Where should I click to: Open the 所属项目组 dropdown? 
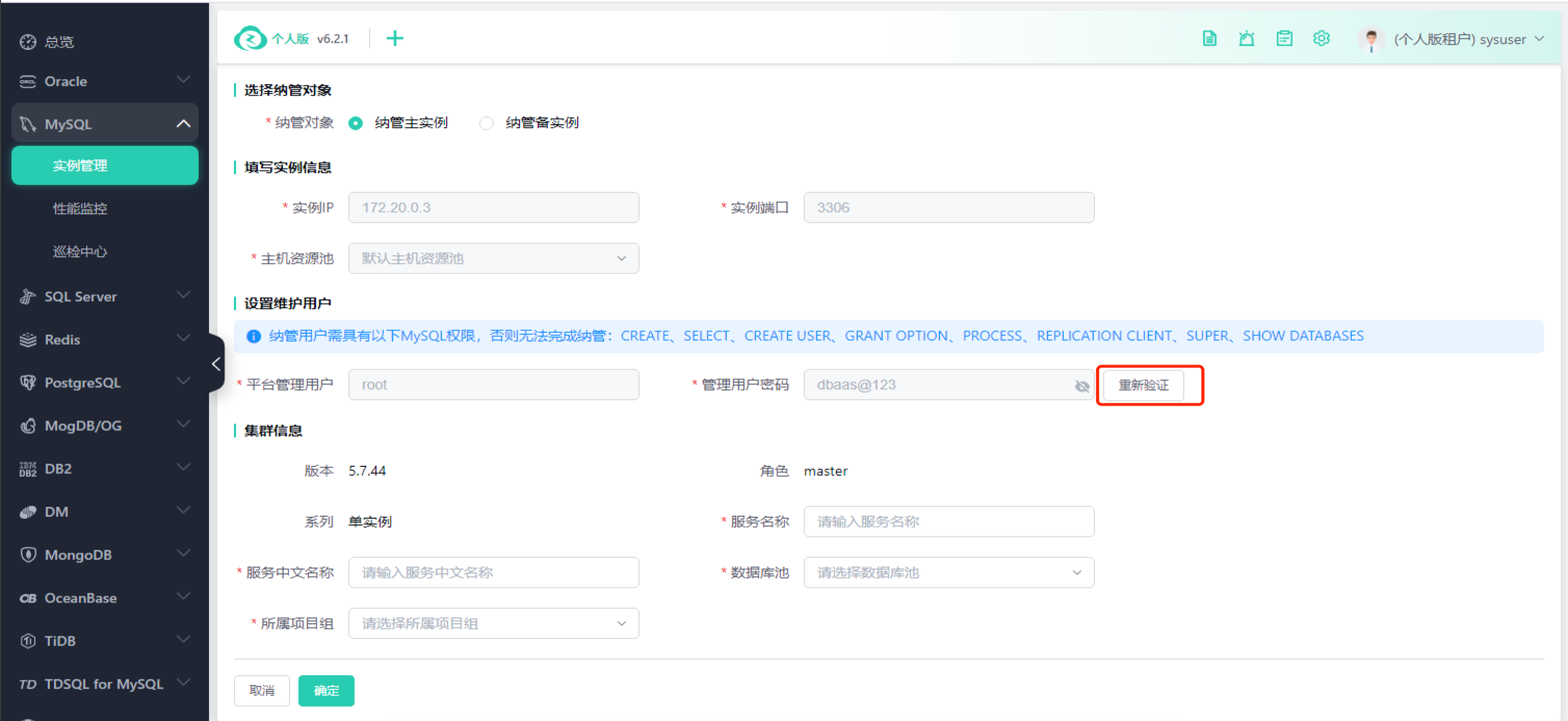[493, 623]
